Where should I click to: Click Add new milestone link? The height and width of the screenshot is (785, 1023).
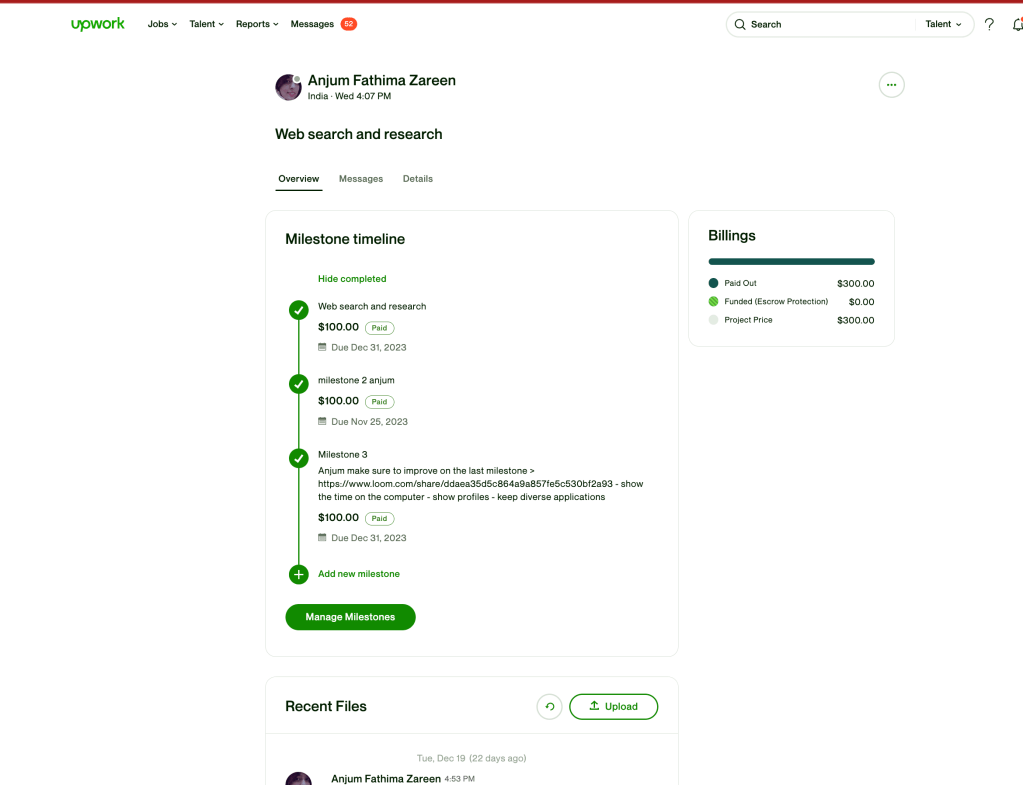pyautogui.click(x=359, y=574)
